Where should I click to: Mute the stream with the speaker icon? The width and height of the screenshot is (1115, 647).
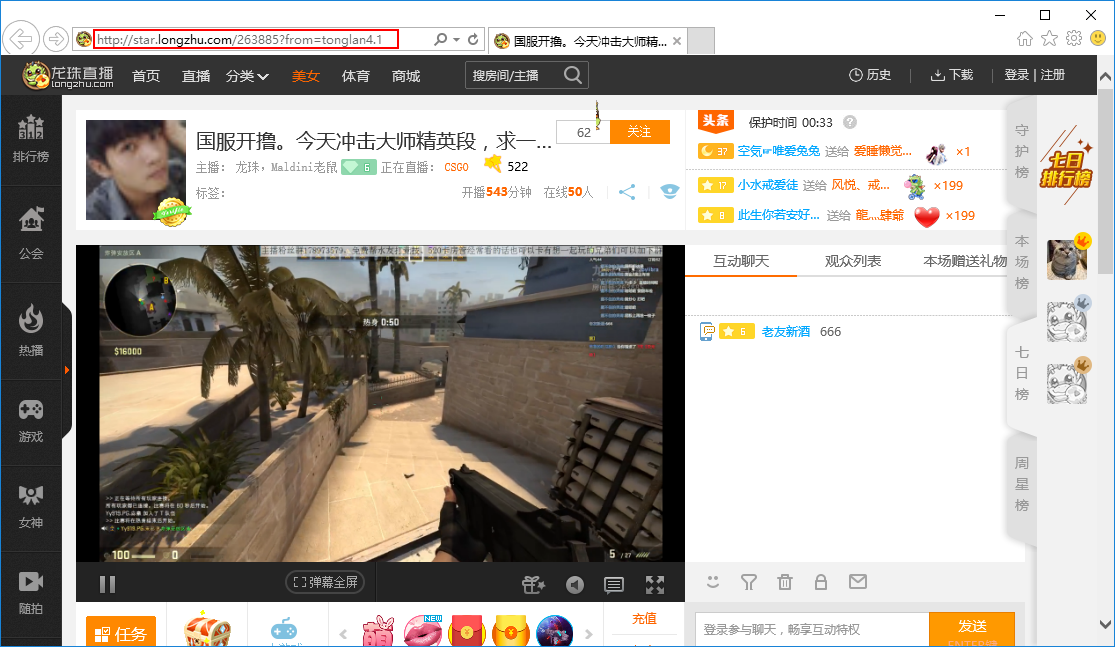[575, 584]
